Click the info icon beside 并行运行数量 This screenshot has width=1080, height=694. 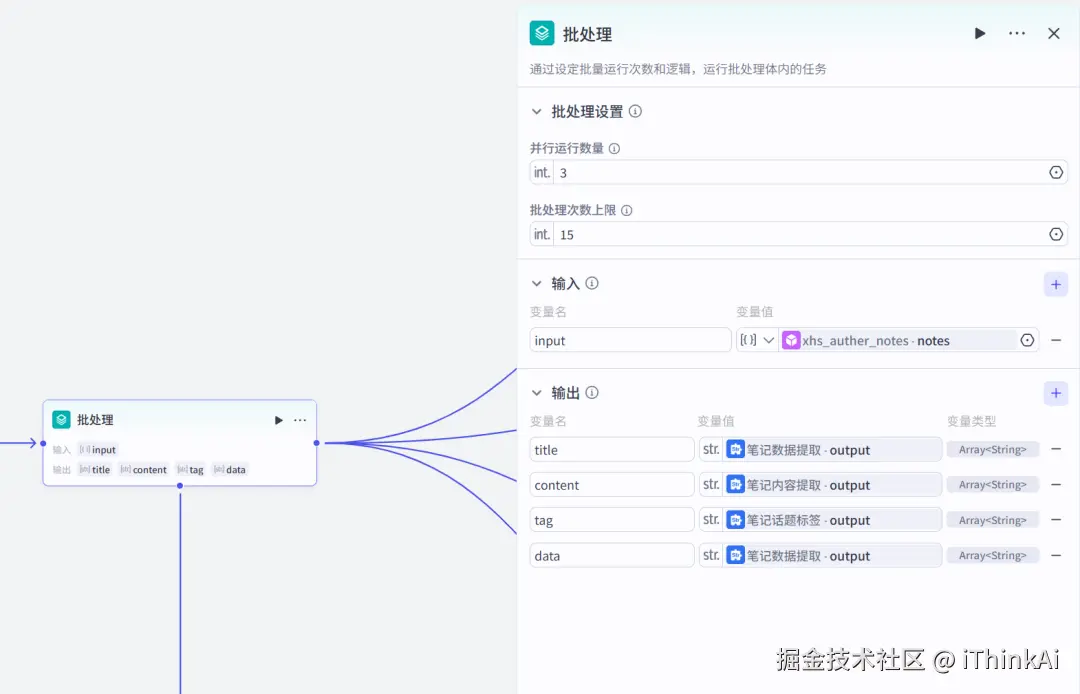click(613, 149)
